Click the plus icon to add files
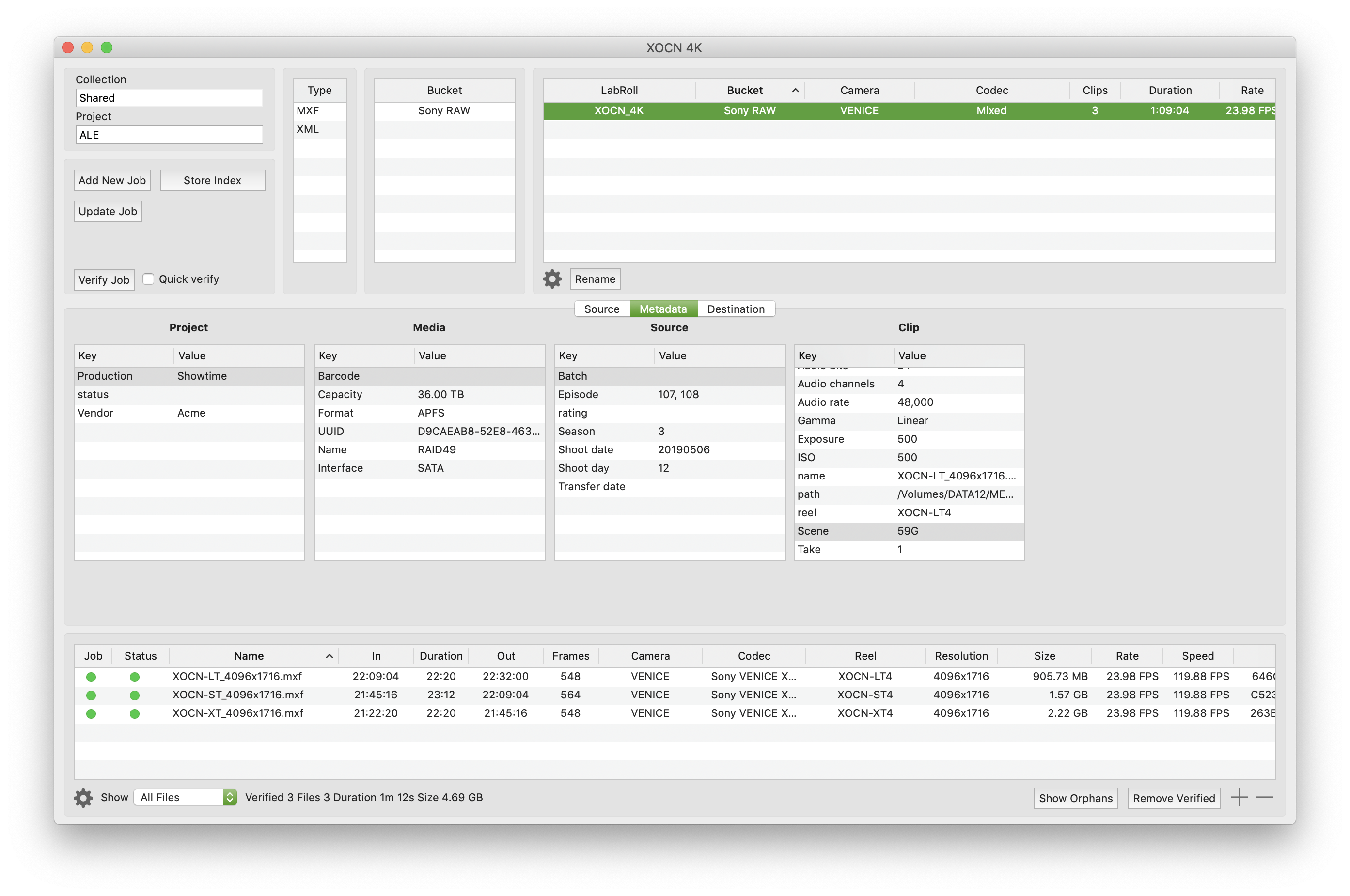The image size is (1350, 896). point(1239,797)
